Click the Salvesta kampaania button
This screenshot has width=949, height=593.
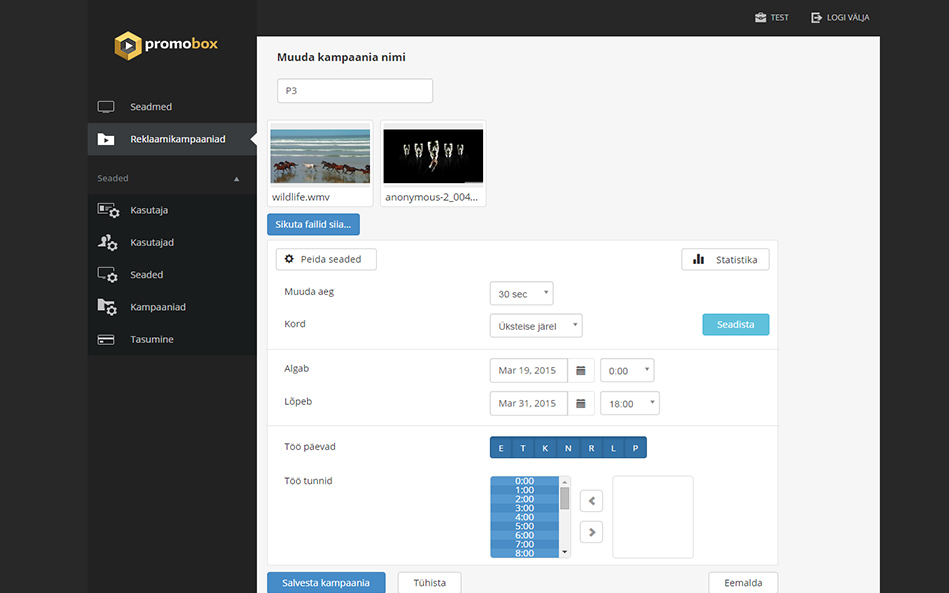(x=326, y=583)
